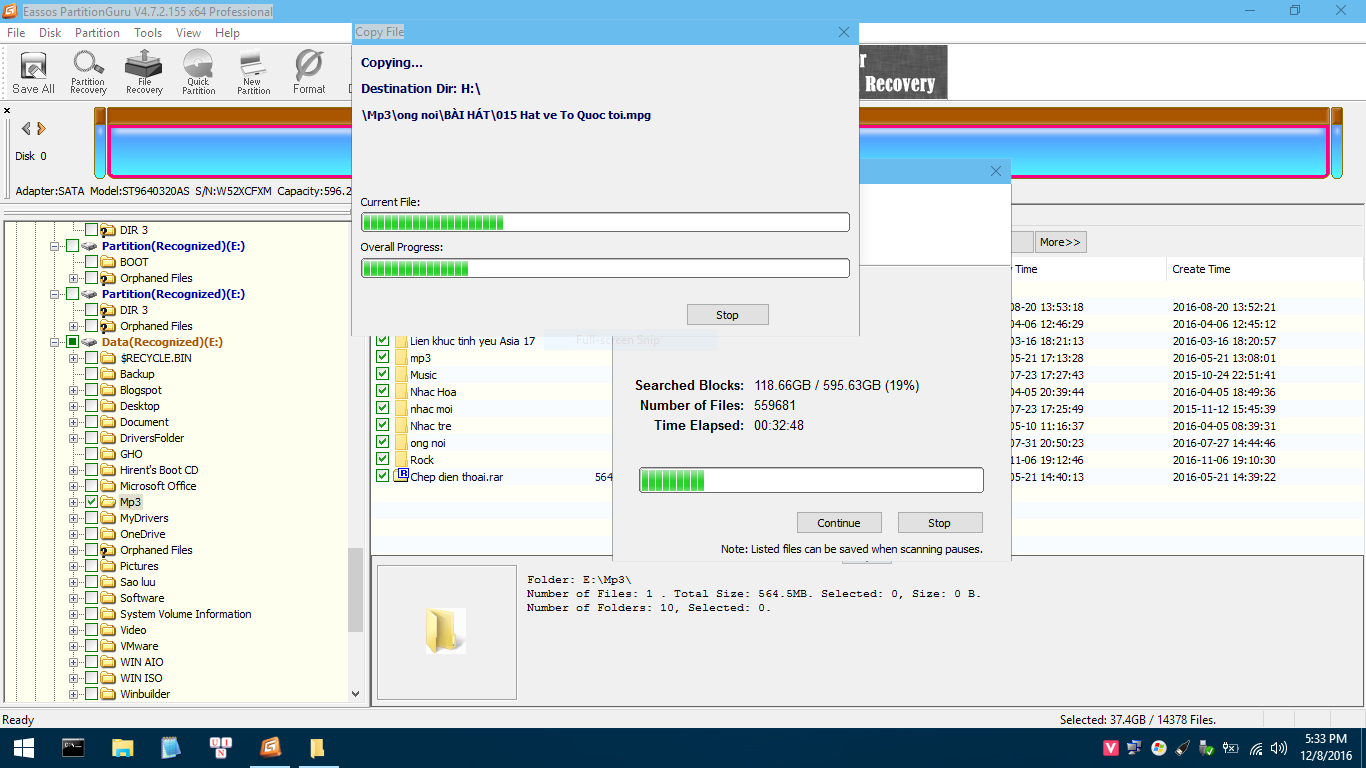The height and width of the screenshot is (768, 1366).
Task: Open the Partition Recovery tool
Action: tap(88, 73)
